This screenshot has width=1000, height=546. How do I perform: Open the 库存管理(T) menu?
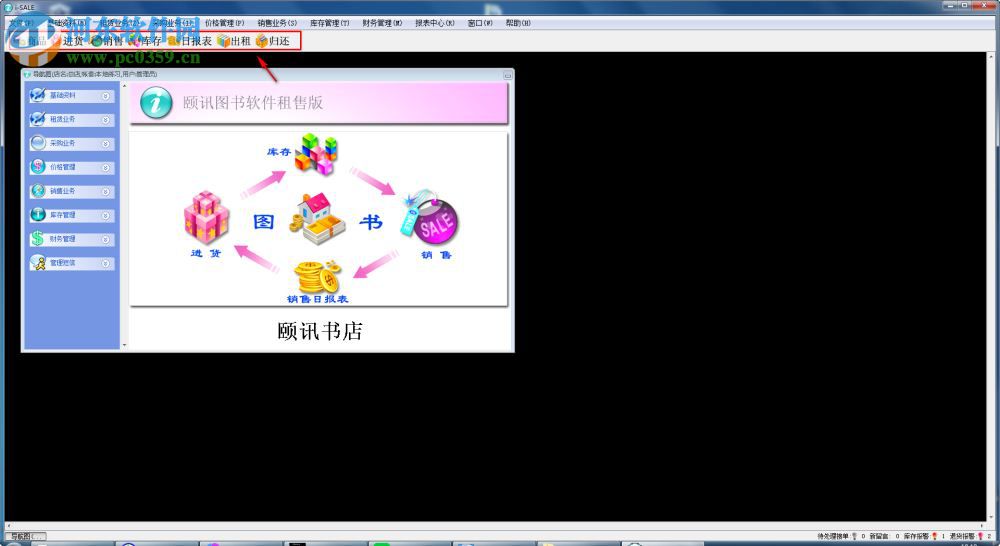330,23
